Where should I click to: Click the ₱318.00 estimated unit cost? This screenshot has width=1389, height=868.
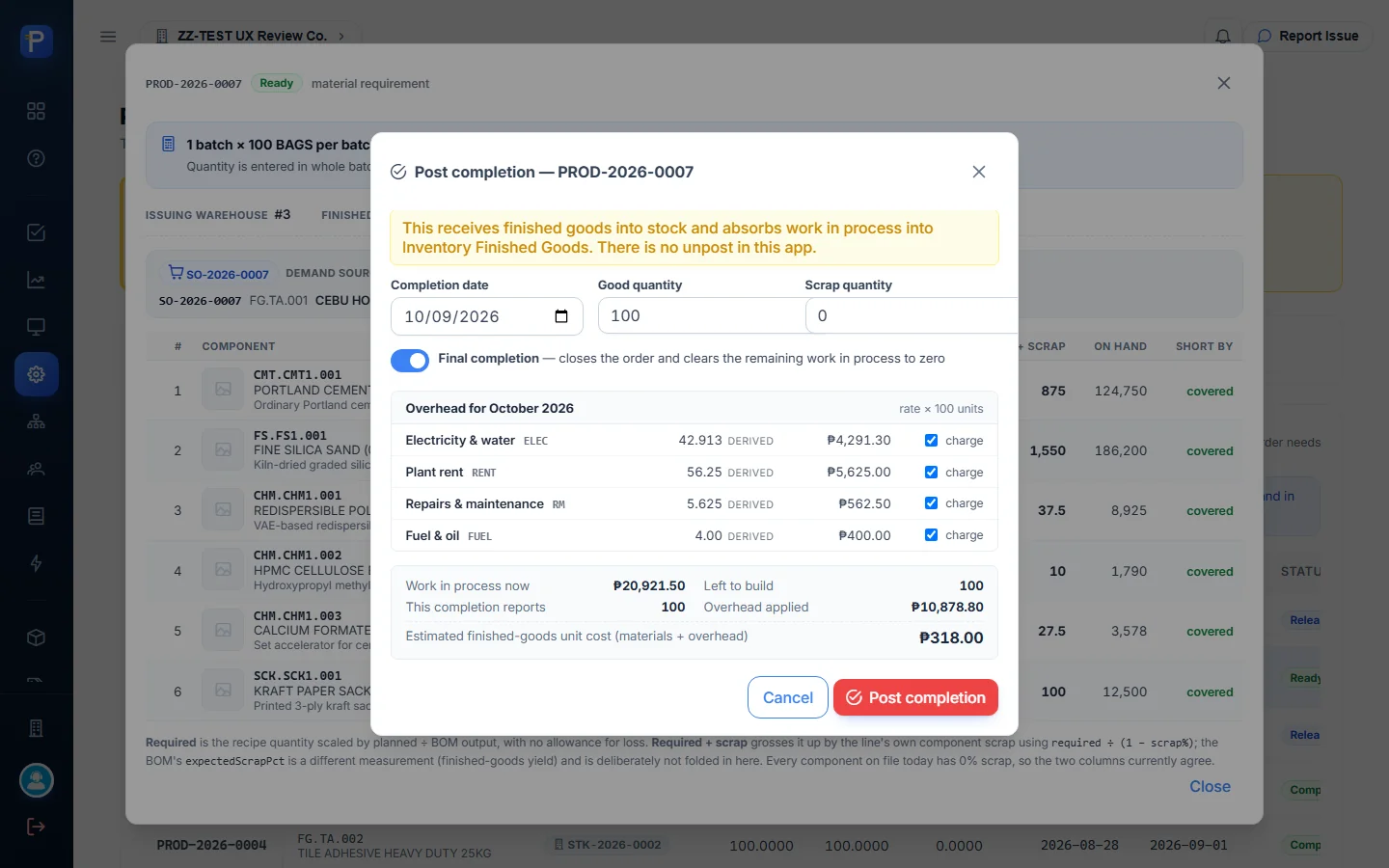click(x=951, y=637)
